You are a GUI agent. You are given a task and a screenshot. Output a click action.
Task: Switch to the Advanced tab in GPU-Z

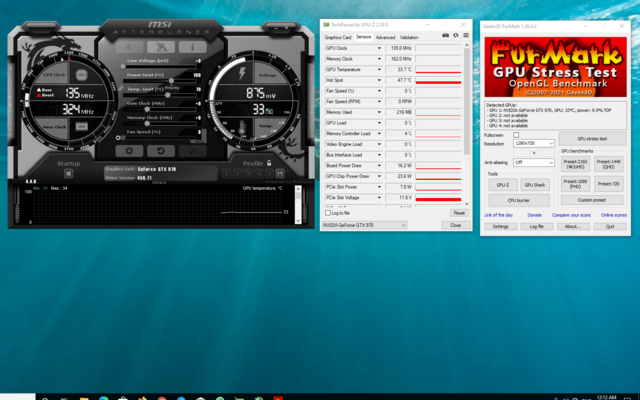click(x=385, y=37)
